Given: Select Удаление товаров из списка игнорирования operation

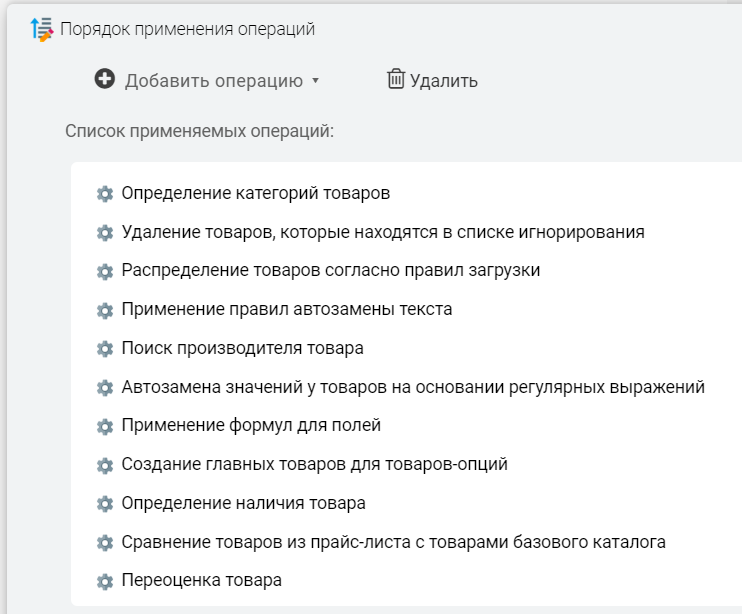Looking at the screenshot, I should [x=382, y=232].
